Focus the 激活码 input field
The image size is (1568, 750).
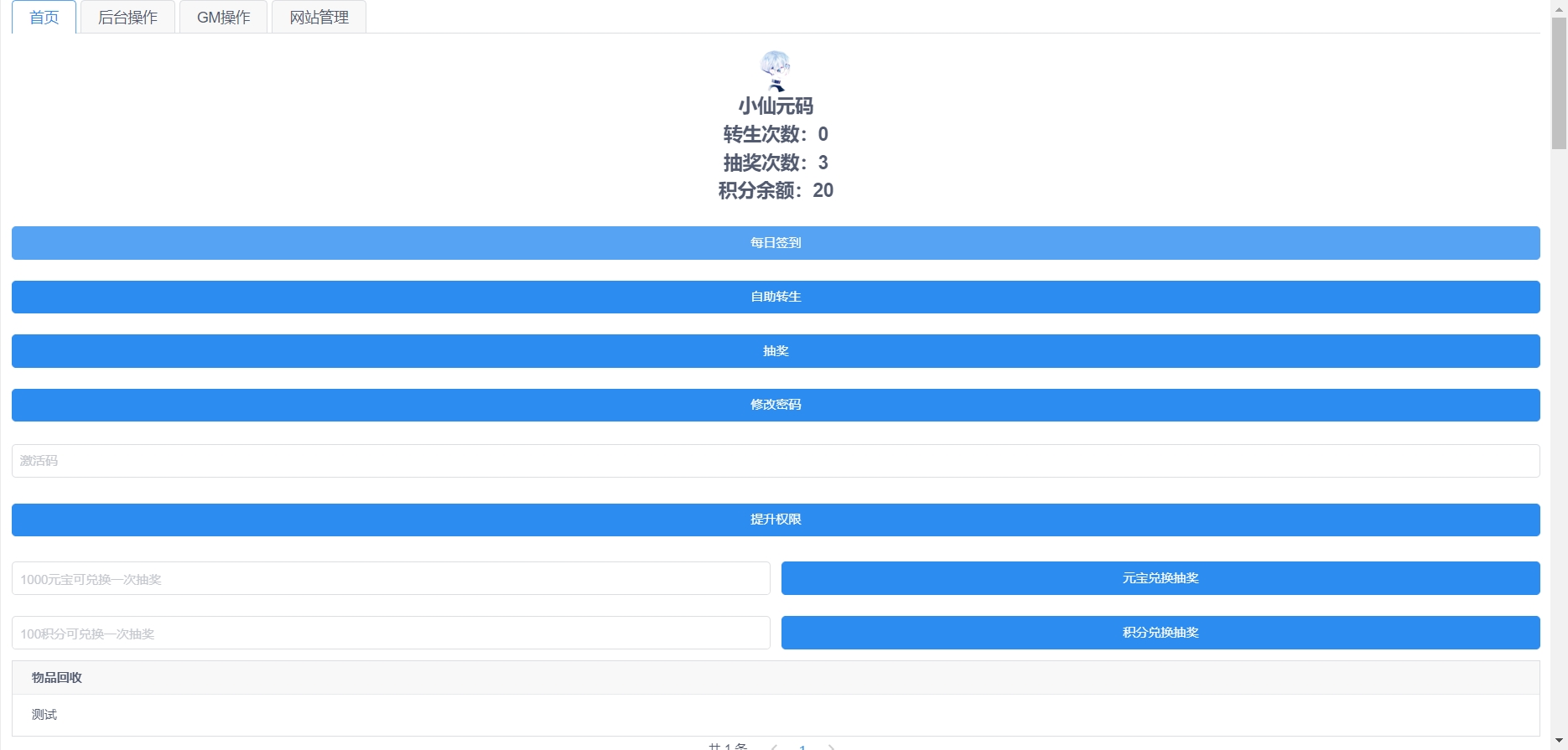[x=776, y=461]
